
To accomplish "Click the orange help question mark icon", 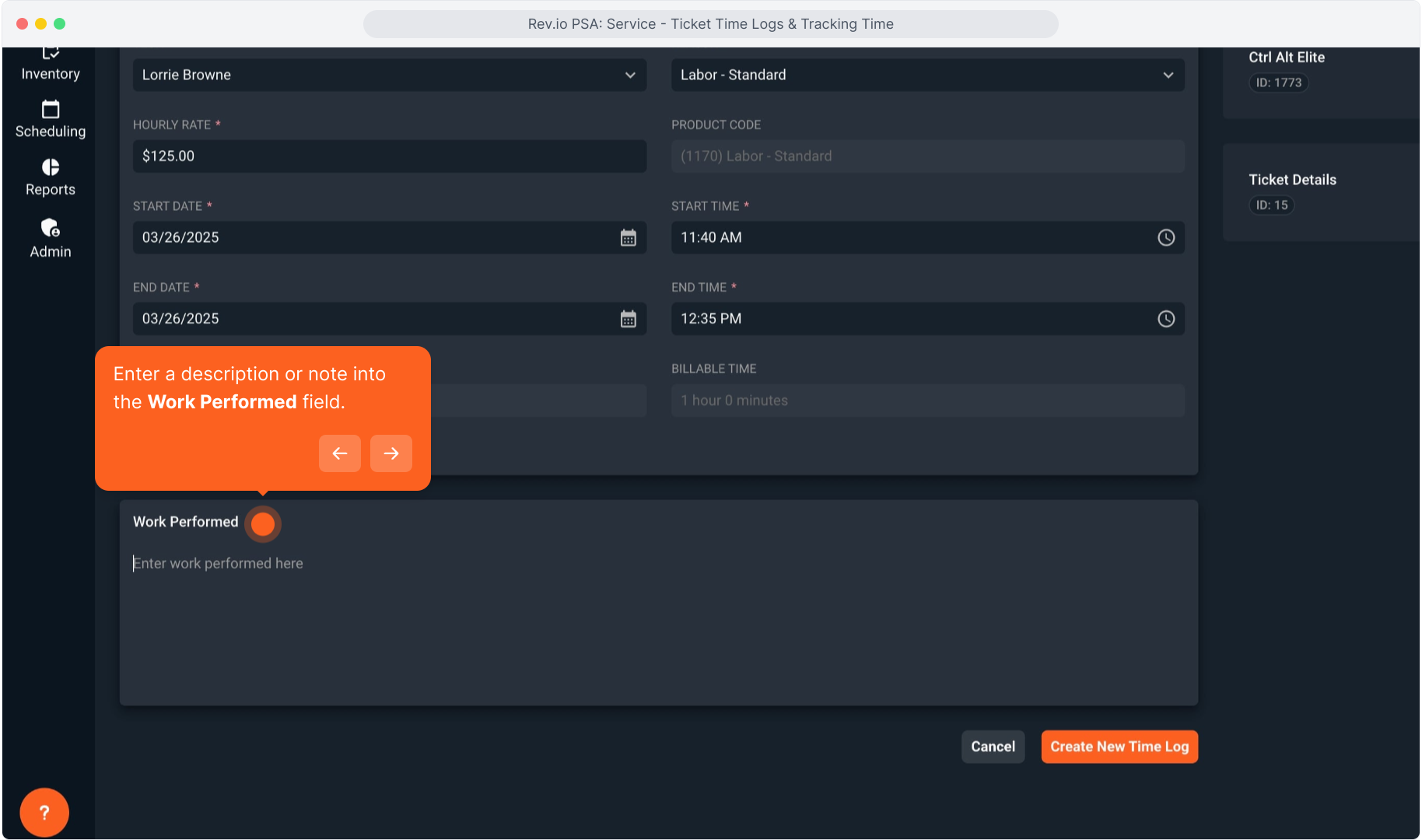I will tap(44, 812).
